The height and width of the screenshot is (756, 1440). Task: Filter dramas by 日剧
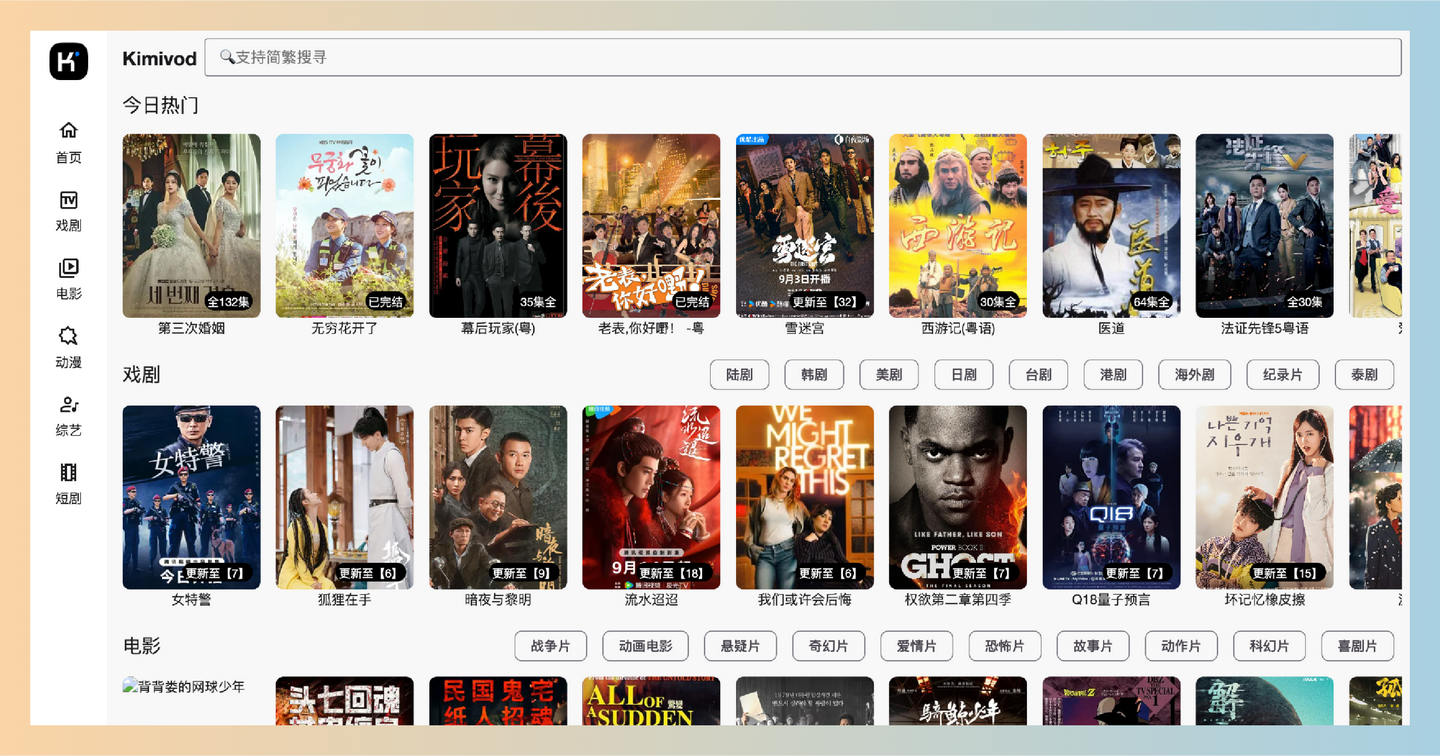pos(964,375)
